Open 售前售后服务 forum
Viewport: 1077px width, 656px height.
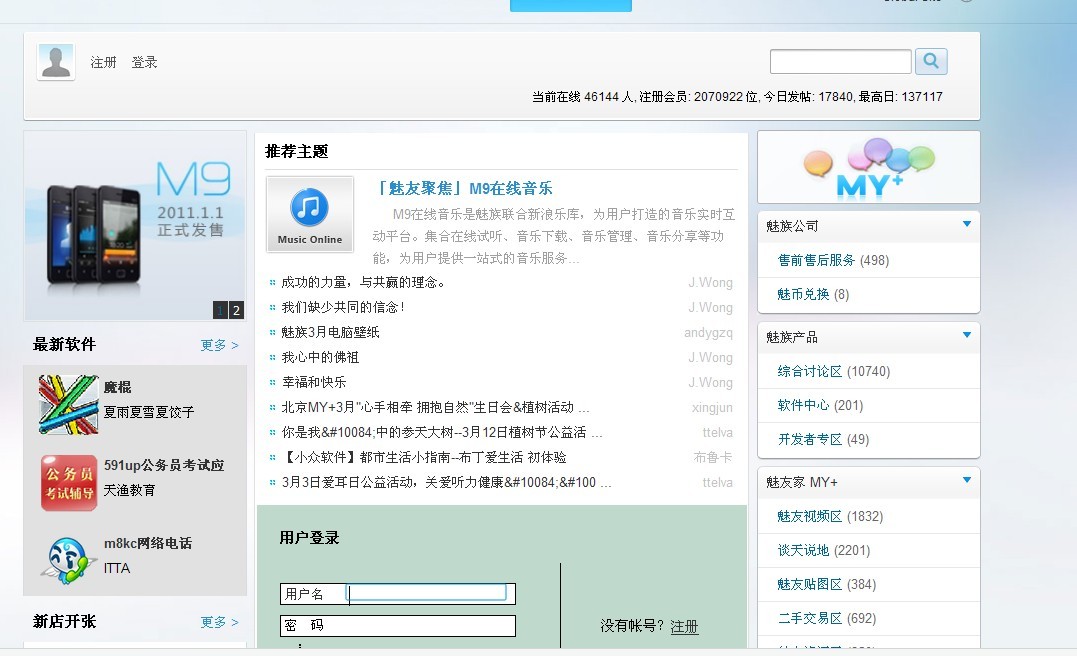point(816,260)
